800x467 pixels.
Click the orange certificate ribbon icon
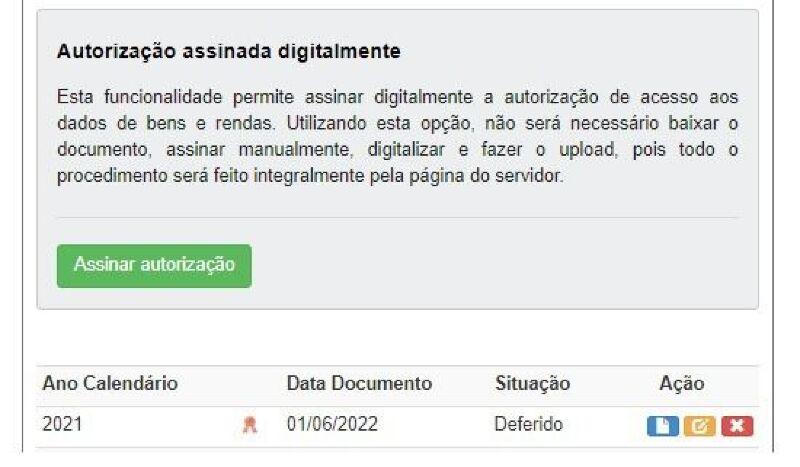tap(249, 425)
